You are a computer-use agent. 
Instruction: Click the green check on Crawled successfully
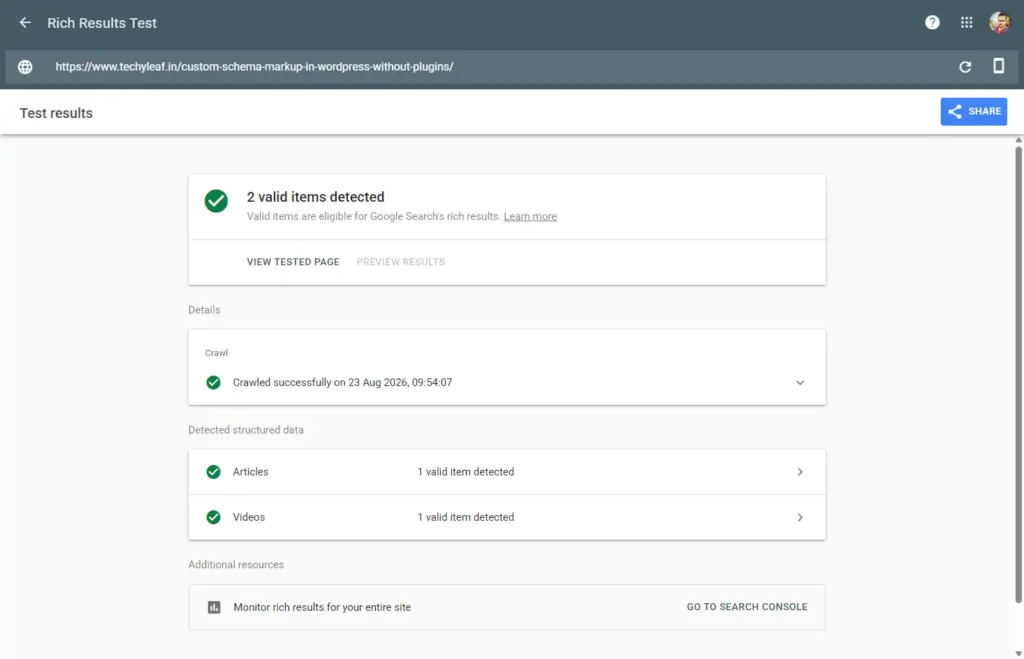(x=213, y=383)
